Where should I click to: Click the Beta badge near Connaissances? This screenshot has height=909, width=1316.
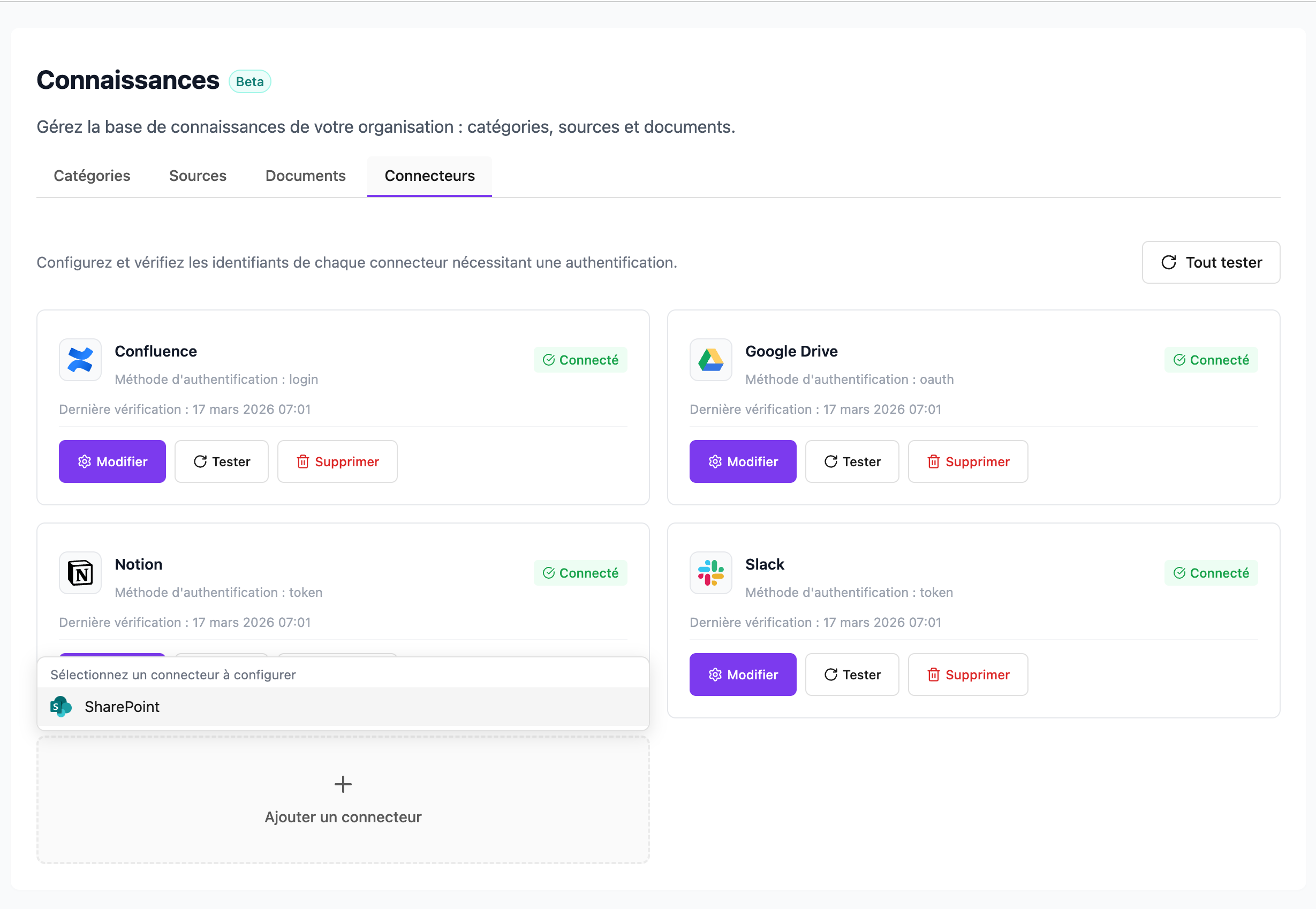249,81
